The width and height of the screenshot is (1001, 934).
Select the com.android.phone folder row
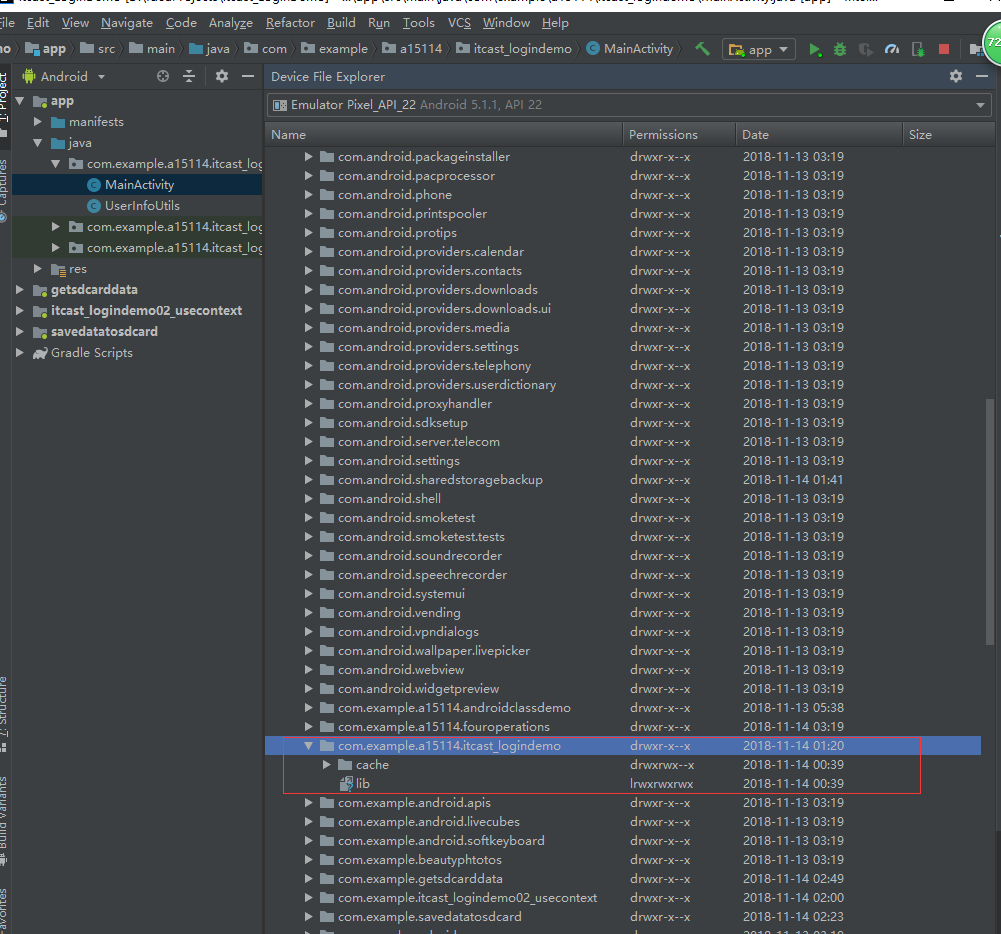click(x=622, y=195)
